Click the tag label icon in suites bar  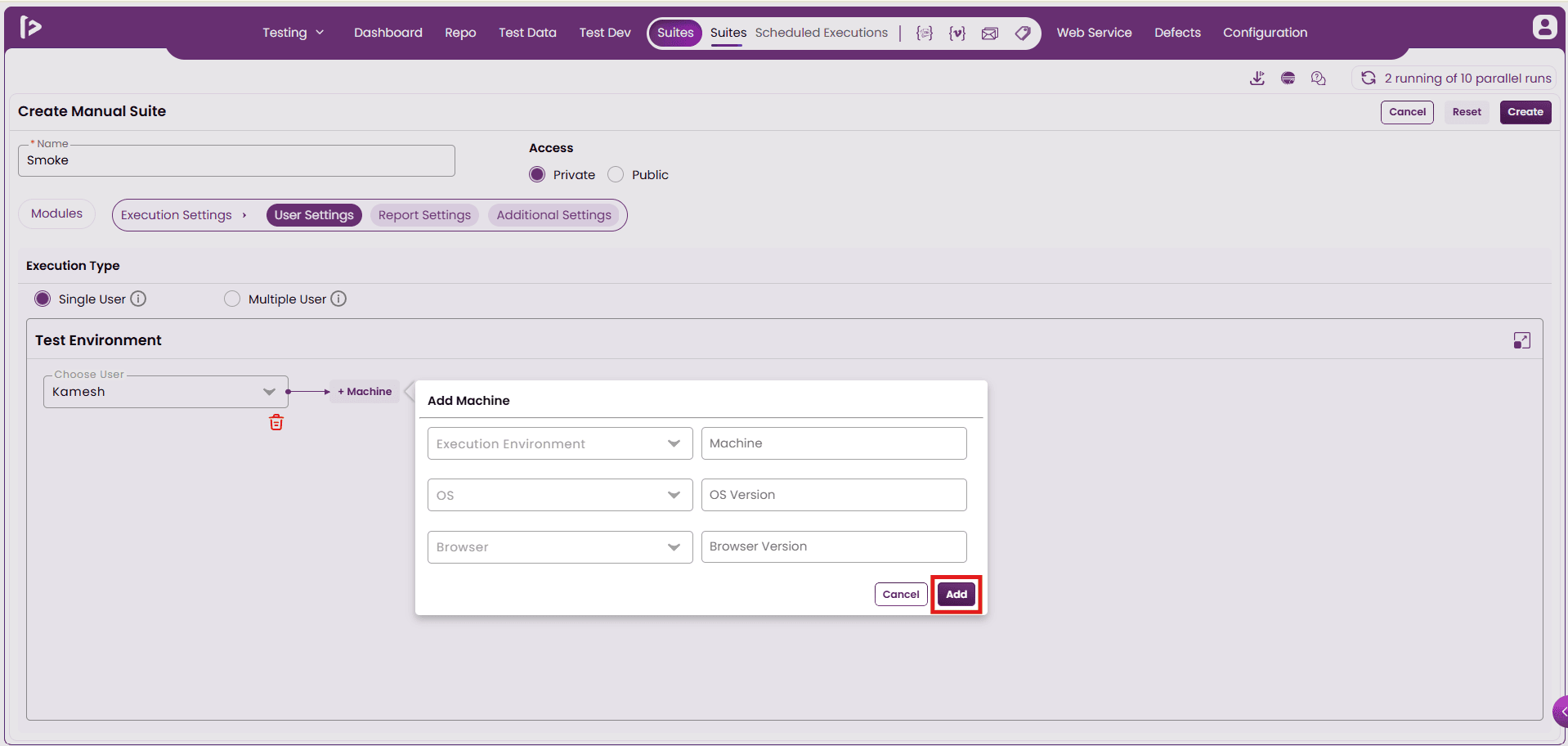pyautogui.click(x=1023, y=33)
